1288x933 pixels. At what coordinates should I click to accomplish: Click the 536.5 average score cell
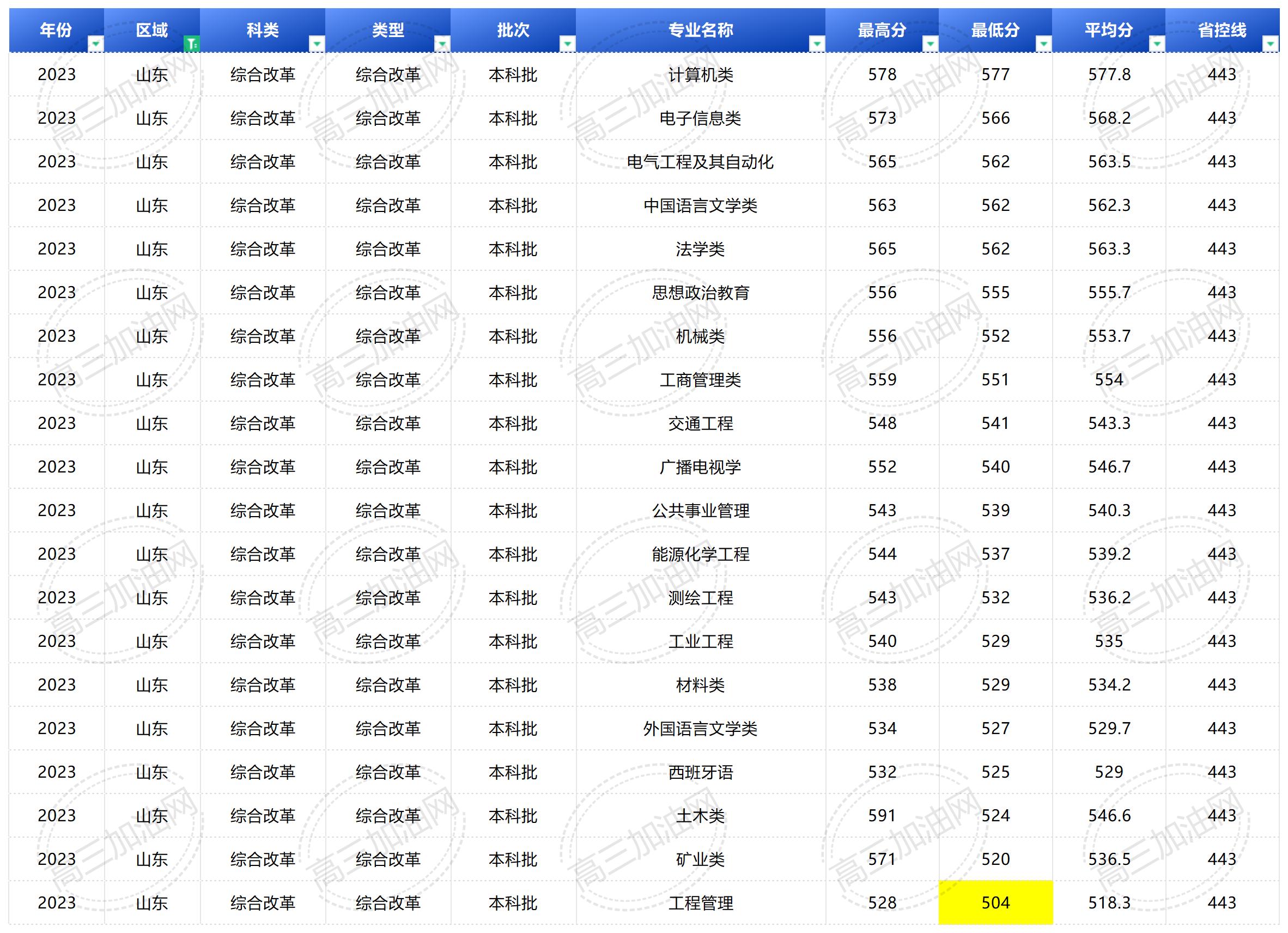[x=1109, y=860]
